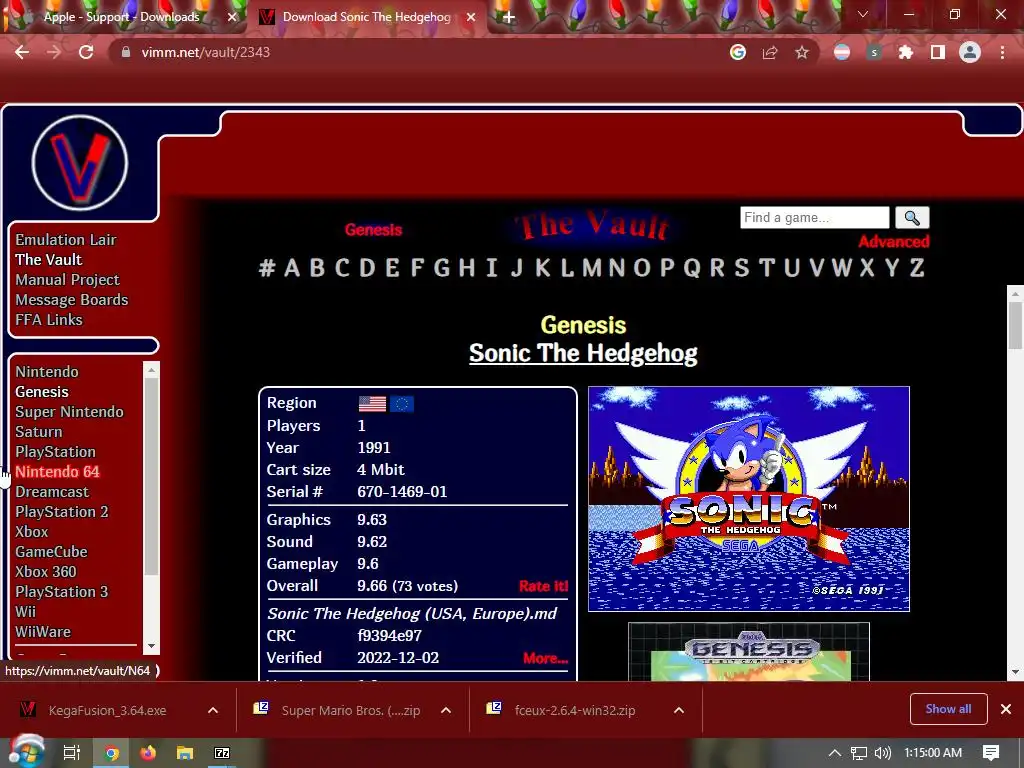
Task: Show hidden tray icons chevron
Action: (x=835, y=753)
